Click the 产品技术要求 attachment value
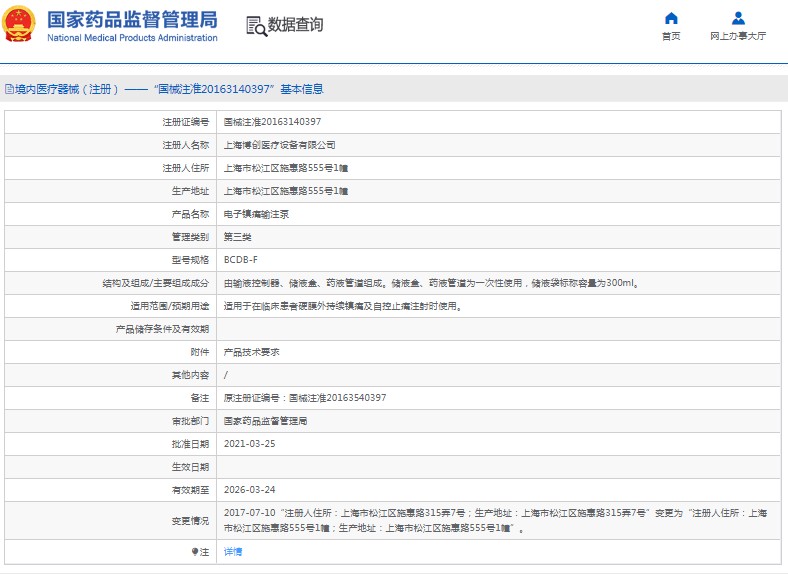788x579 pixels. coord(251,352)
